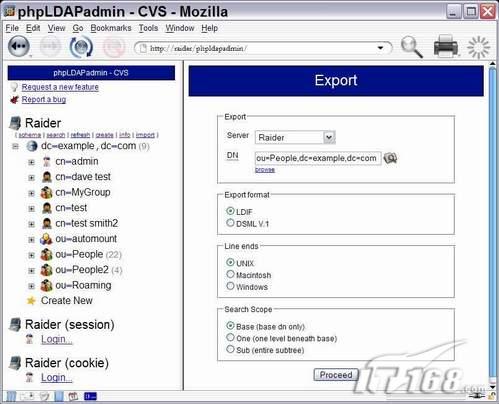Open the Server dropdown showing Raider
499x404 pixels.
click(295, 137)
